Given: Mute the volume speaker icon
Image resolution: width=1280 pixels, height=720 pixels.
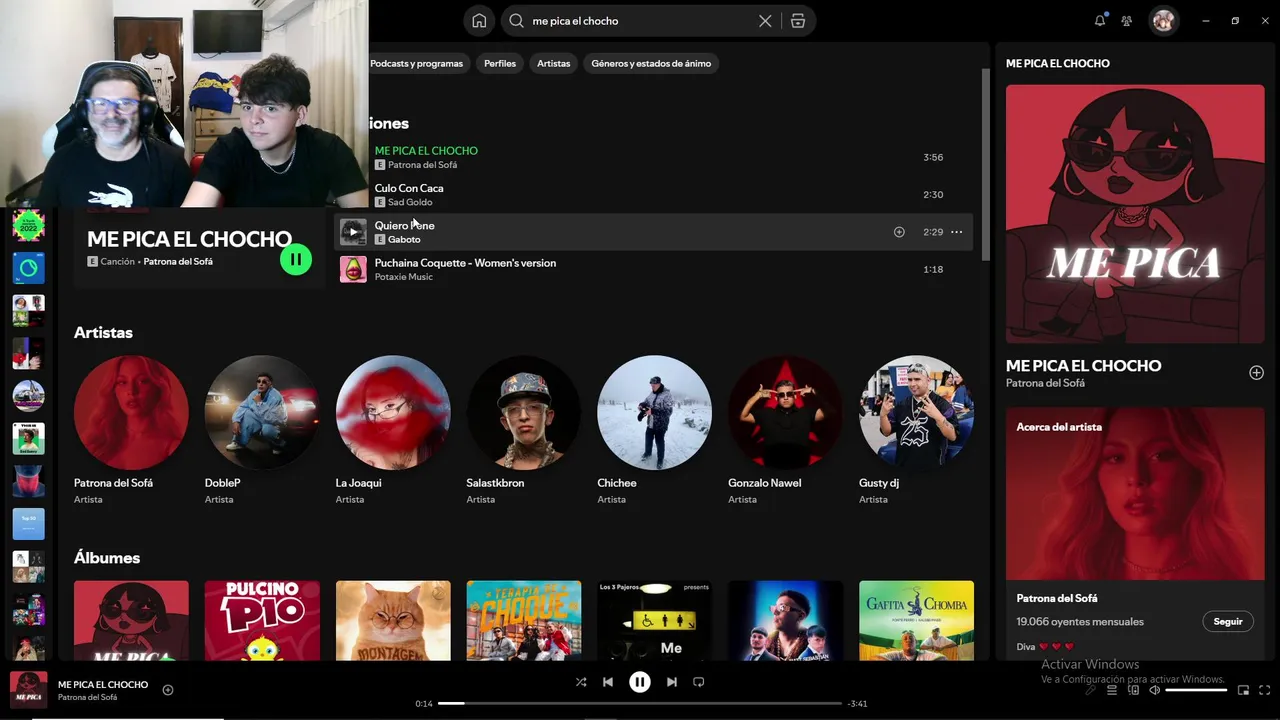Looking at the screenshot, I should click(1154, 690).
